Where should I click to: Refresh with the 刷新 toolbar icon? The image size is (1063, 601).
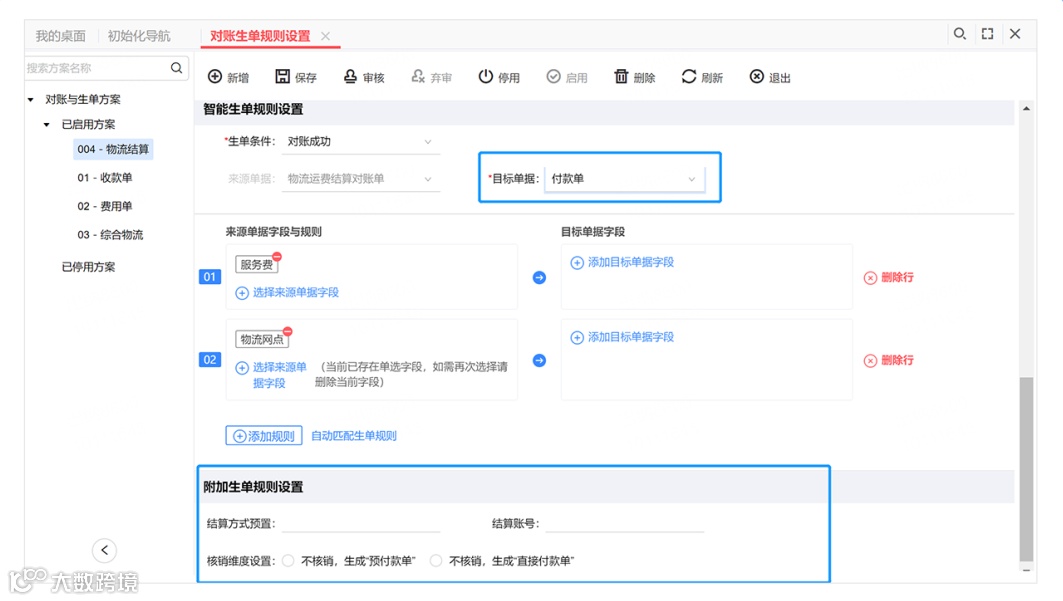pyautogui.click(x=689, y=77)
